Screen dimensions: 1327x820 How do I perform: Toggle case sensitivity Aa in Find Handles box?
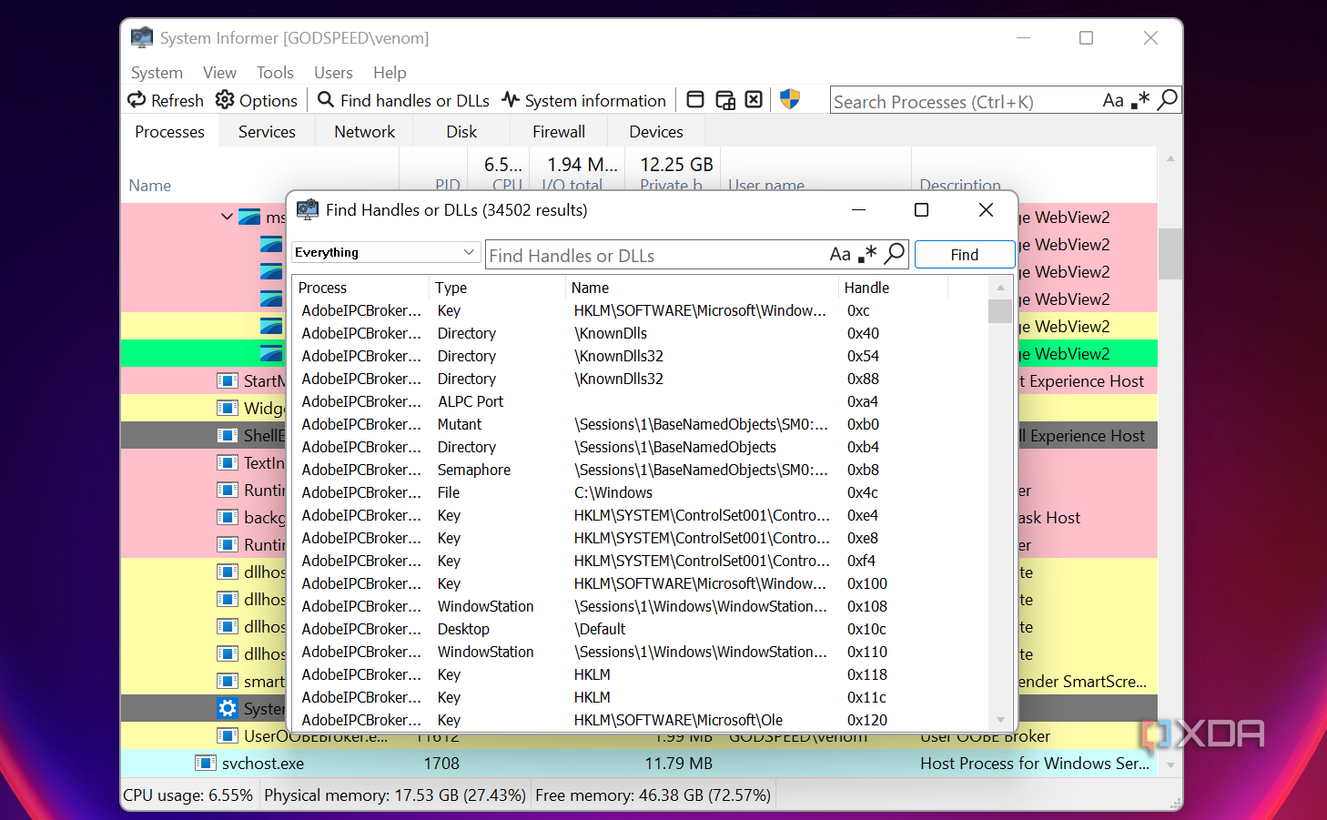[840, 254]
